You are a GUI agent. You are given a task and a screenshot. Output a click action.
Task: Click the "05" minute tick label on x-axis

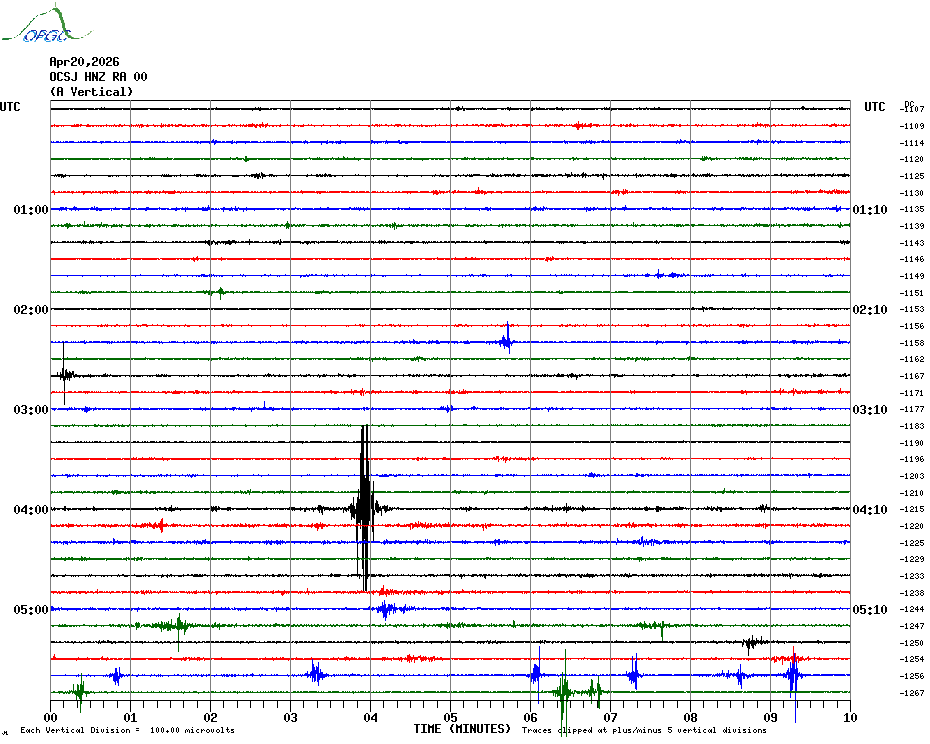tap(451, 717)
